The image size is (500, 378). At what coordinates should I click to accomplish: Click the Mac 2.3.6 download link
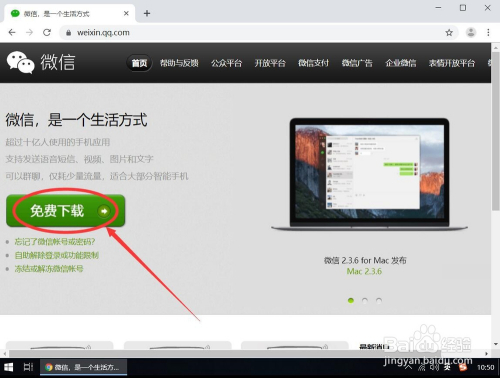(x=364, y=271)
